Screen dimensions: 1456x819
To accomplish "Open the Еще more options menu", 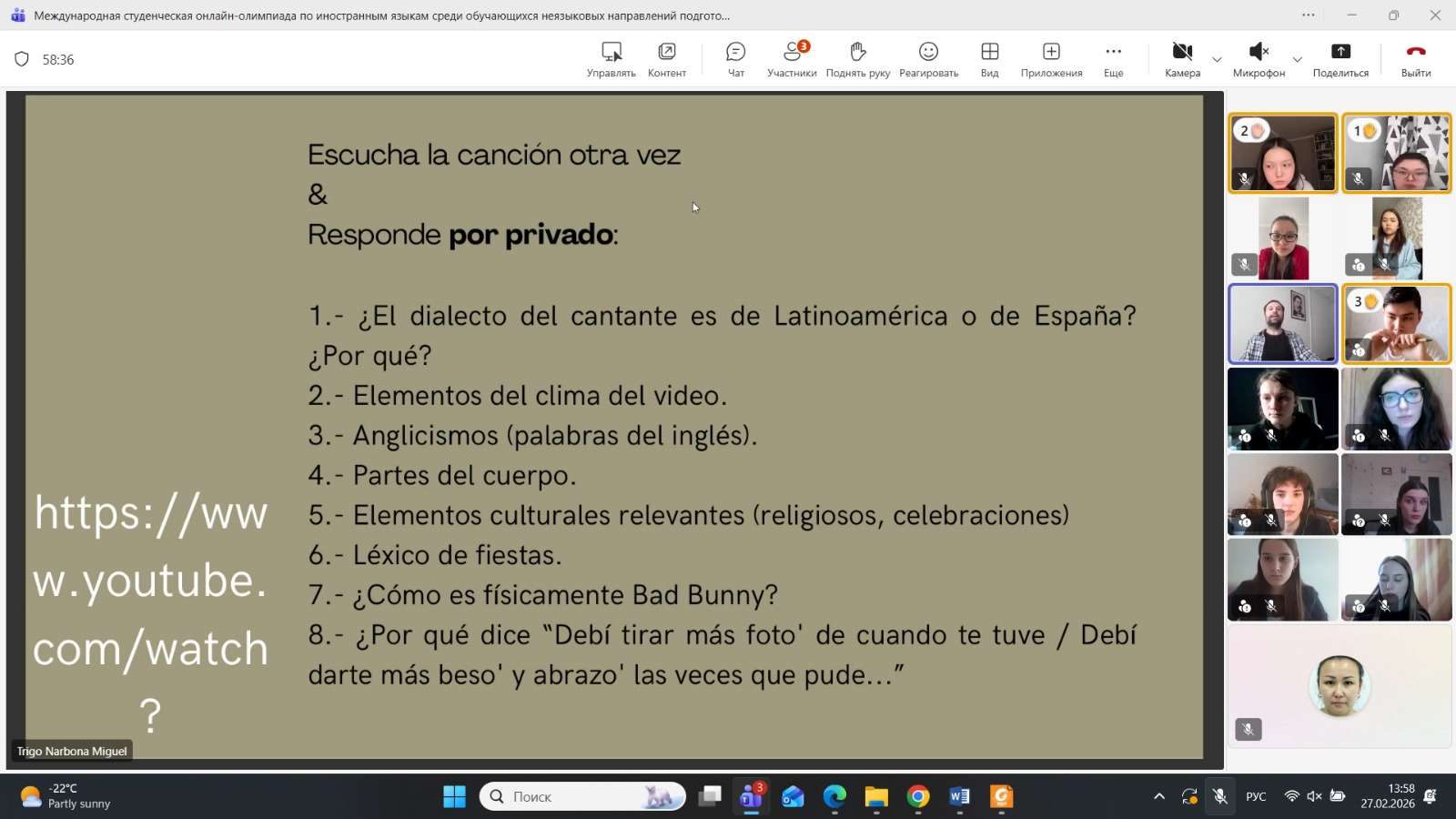I will pyautogui.click(x=1113, y=59).
